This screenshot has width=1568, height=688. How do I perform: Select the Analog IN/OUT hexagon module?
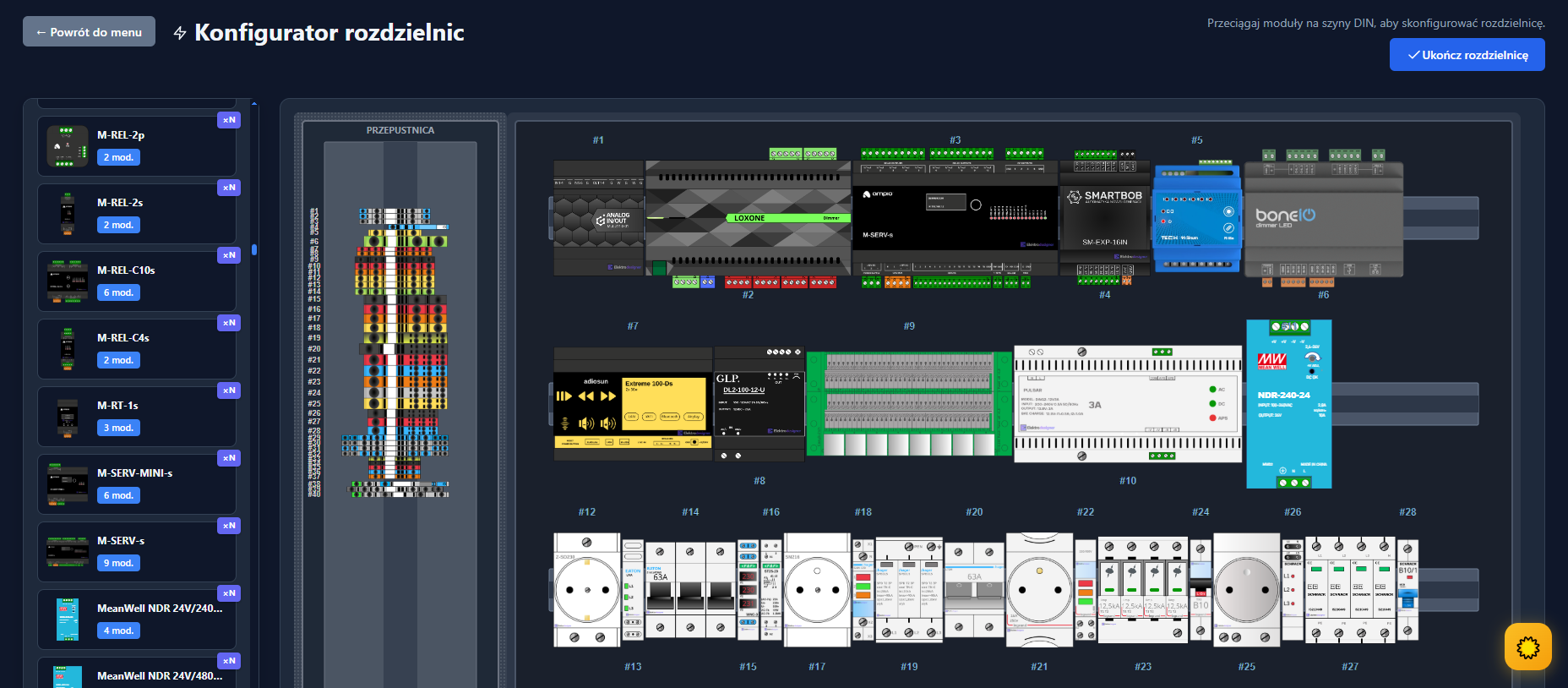pos(598,218)
